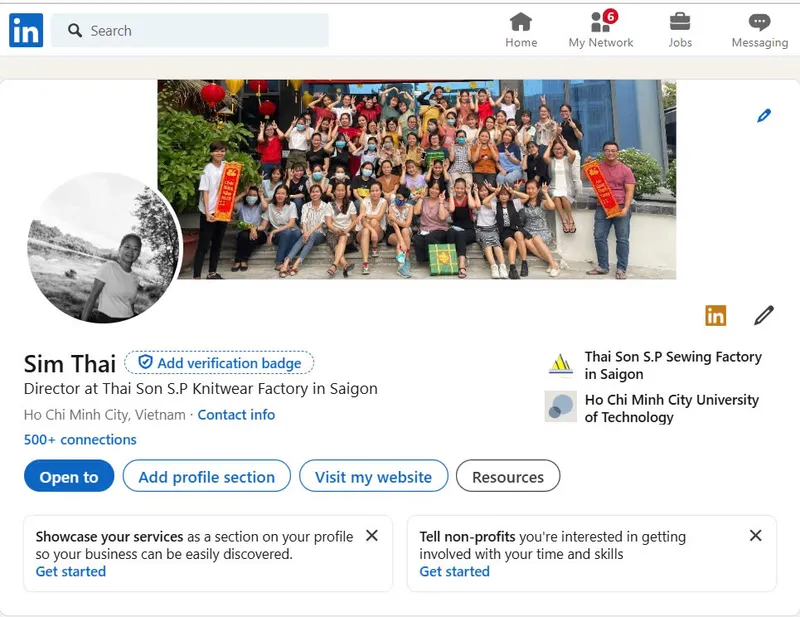This screenshot has height=617, width=800.
Task: Click the gold LinkedIn Premium icon
Action: pos(715,315)
